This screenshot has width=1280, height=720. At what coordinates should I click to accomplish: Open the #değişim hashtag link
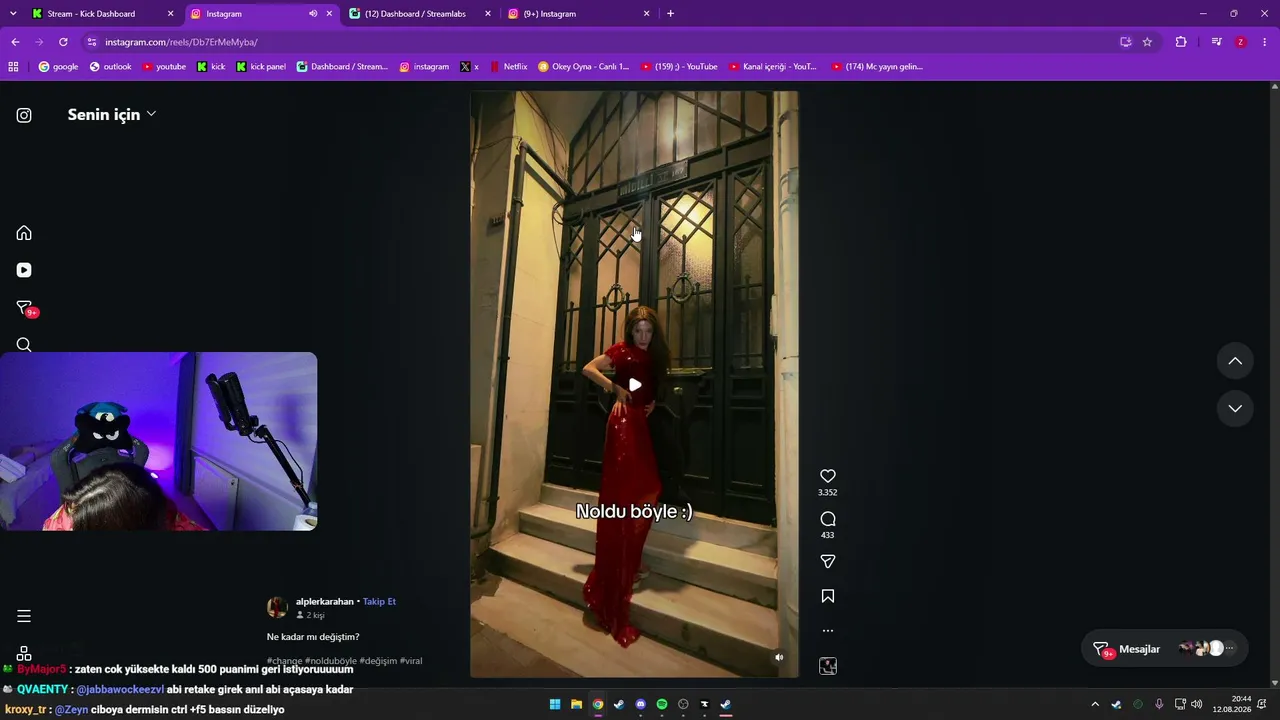click(378, 661)
